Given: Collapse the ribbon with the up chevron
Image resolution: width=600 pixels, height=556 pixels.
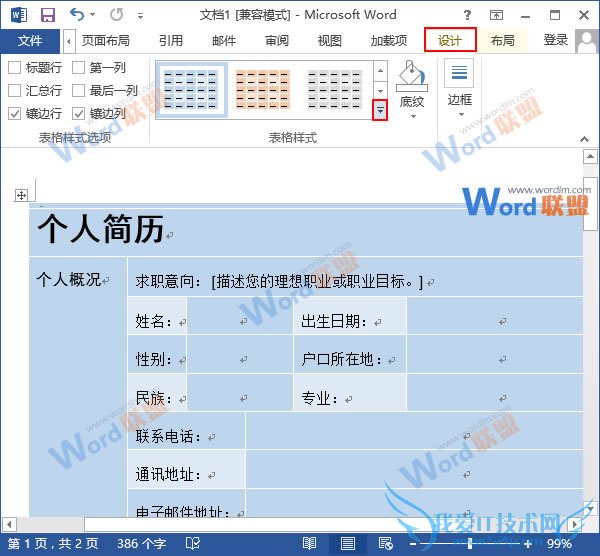Looking at the screenshot, I should [x=584, y=139].
